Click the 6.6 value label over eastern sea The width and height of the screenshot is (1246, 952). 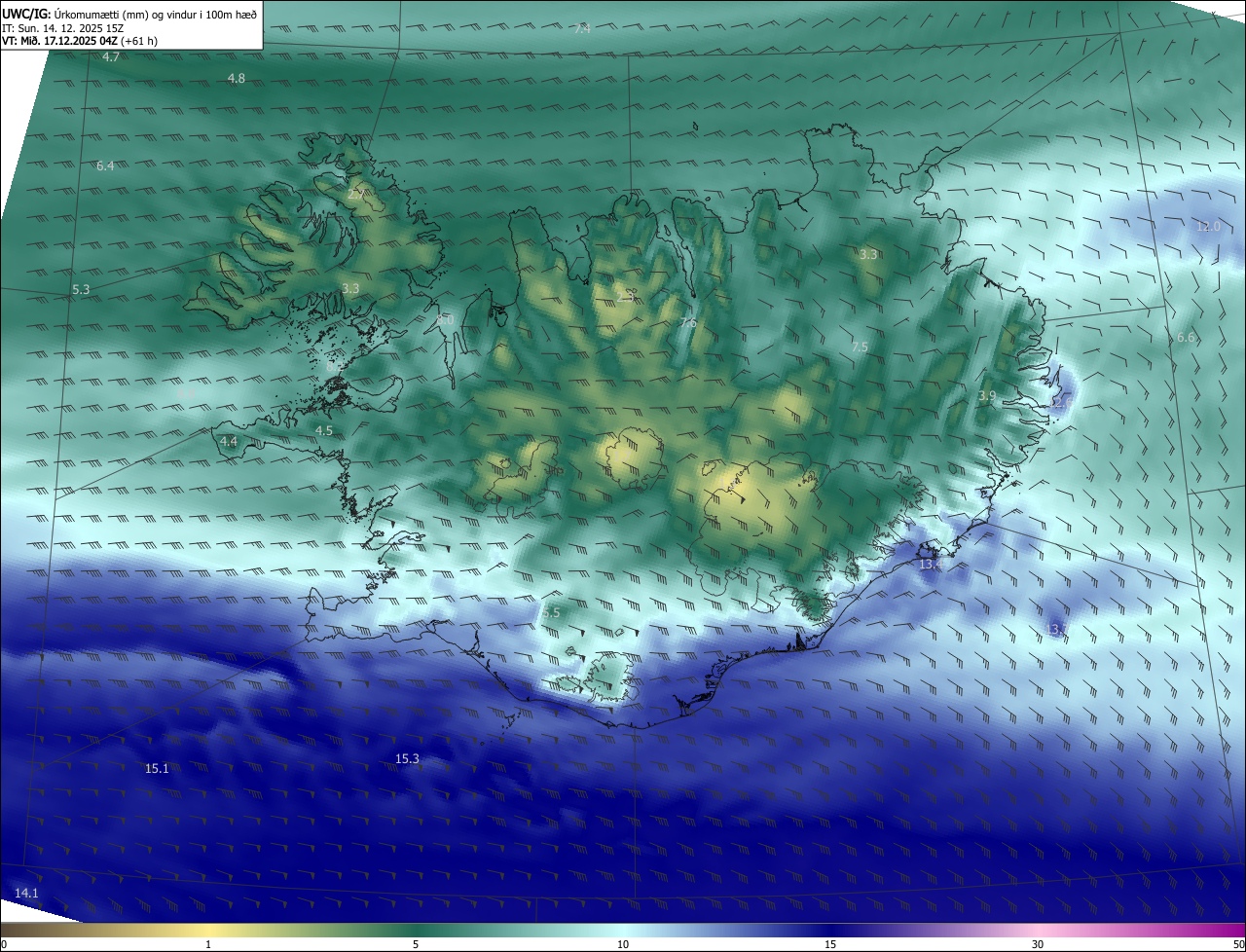1186,338
